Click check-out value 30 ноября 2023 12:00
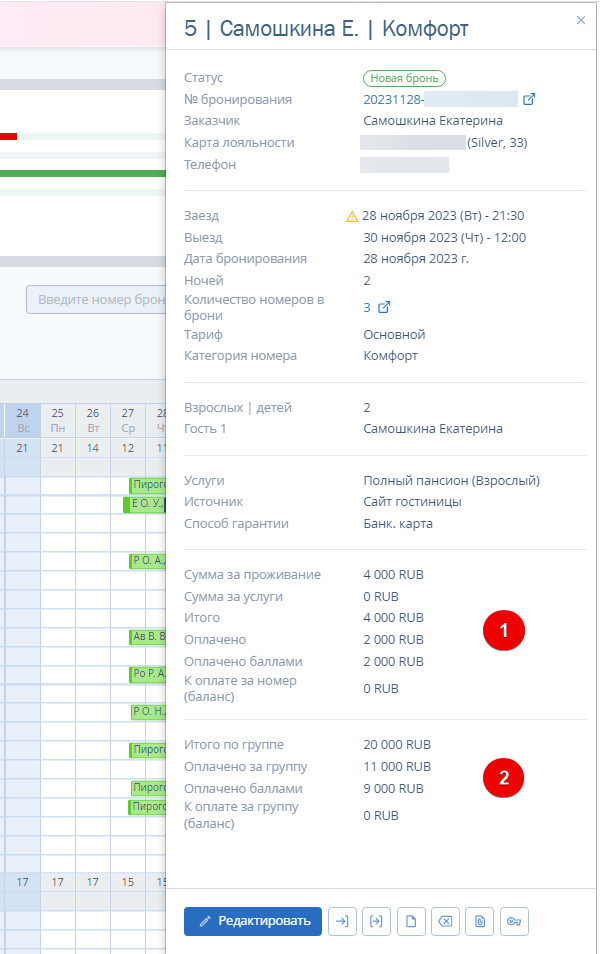Screen dimensions: 600x954 click(x=444, y=237)
